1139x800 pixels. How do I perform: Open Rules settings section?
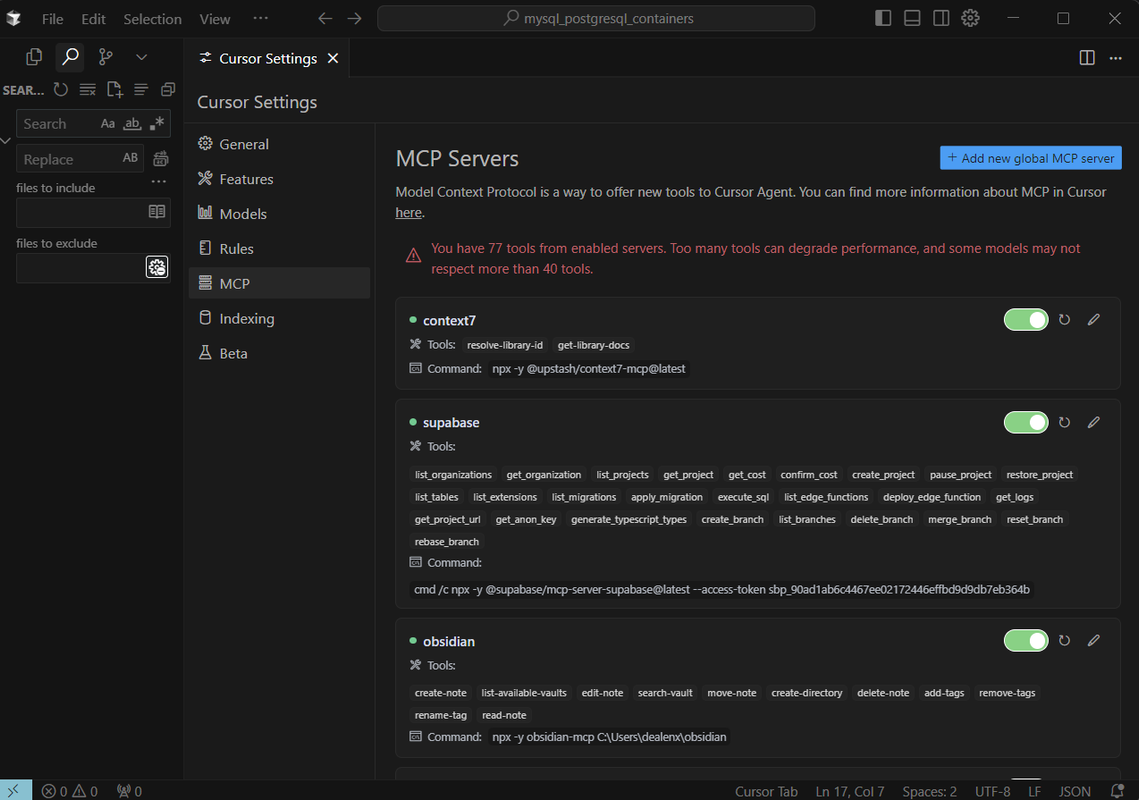[x=279, y=249]
